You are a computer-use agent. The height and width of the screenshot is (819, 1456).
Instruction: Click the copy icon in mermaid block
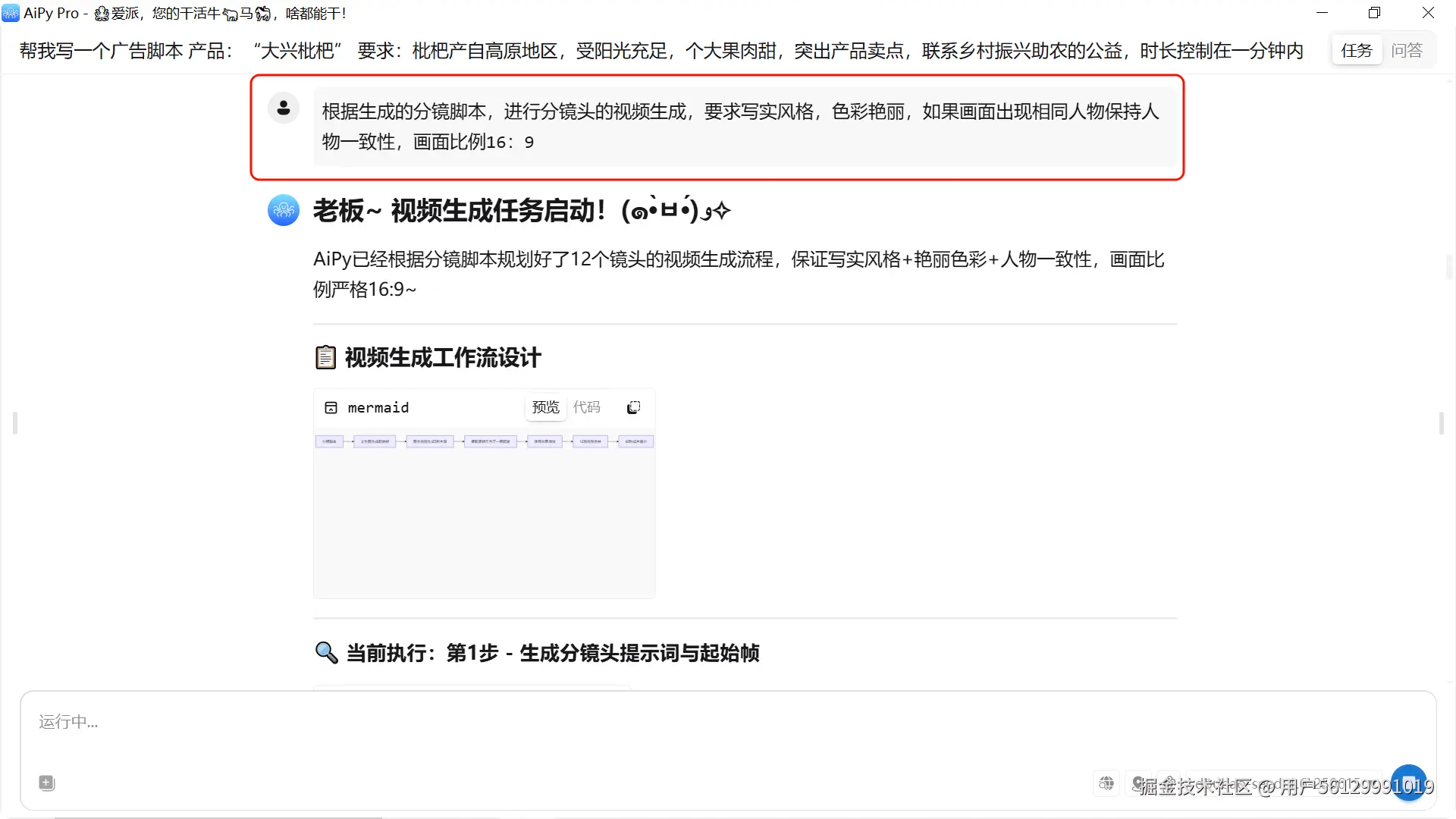pyautogui.click(x=634, y=408)
